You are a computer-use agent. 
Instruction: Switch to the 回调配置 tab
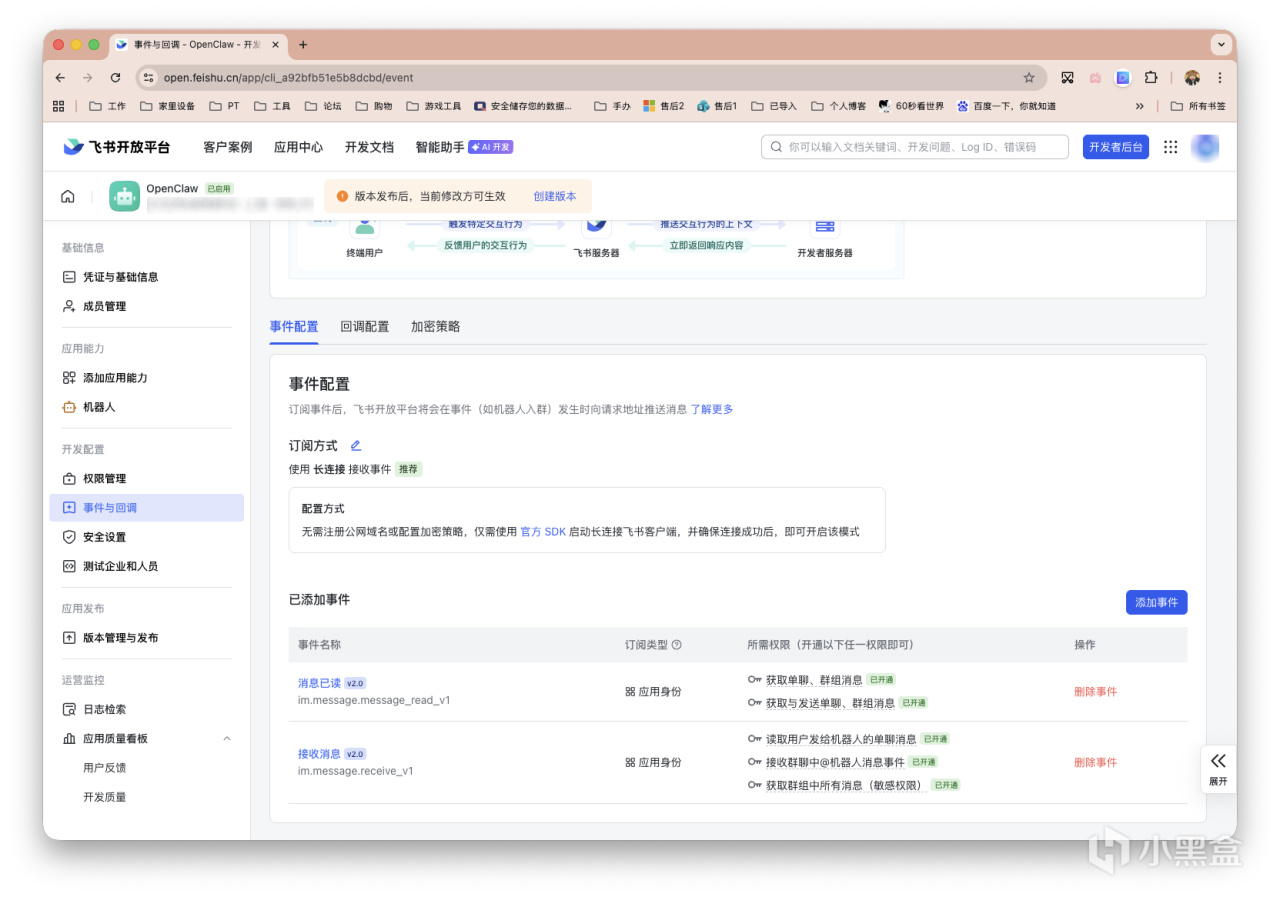365,327
